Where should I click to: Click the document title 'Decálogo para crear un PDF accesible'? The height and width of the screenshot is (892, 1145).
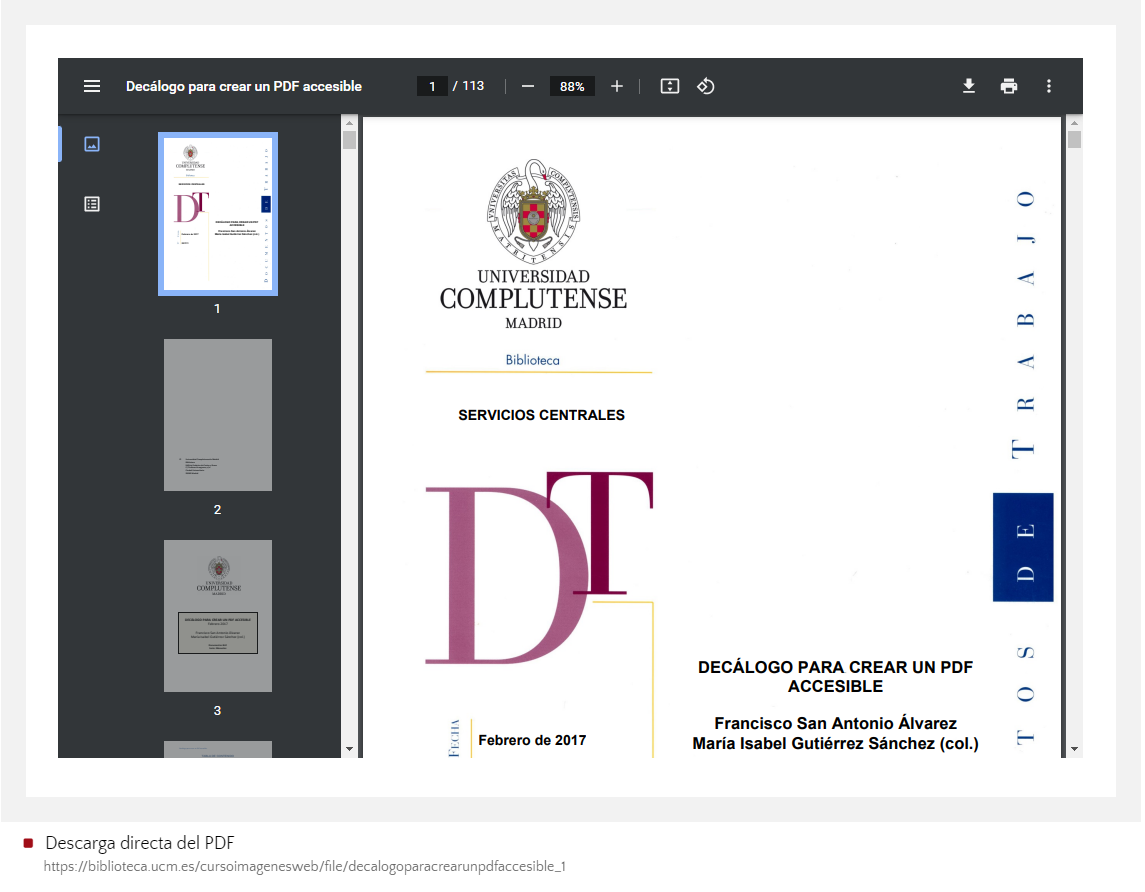pos(244,86)
